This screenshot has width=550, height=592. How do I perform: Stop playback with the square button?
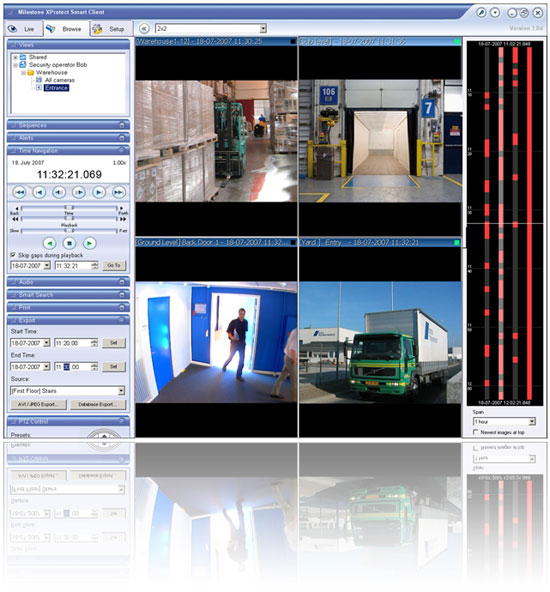(x=69, y=243)
